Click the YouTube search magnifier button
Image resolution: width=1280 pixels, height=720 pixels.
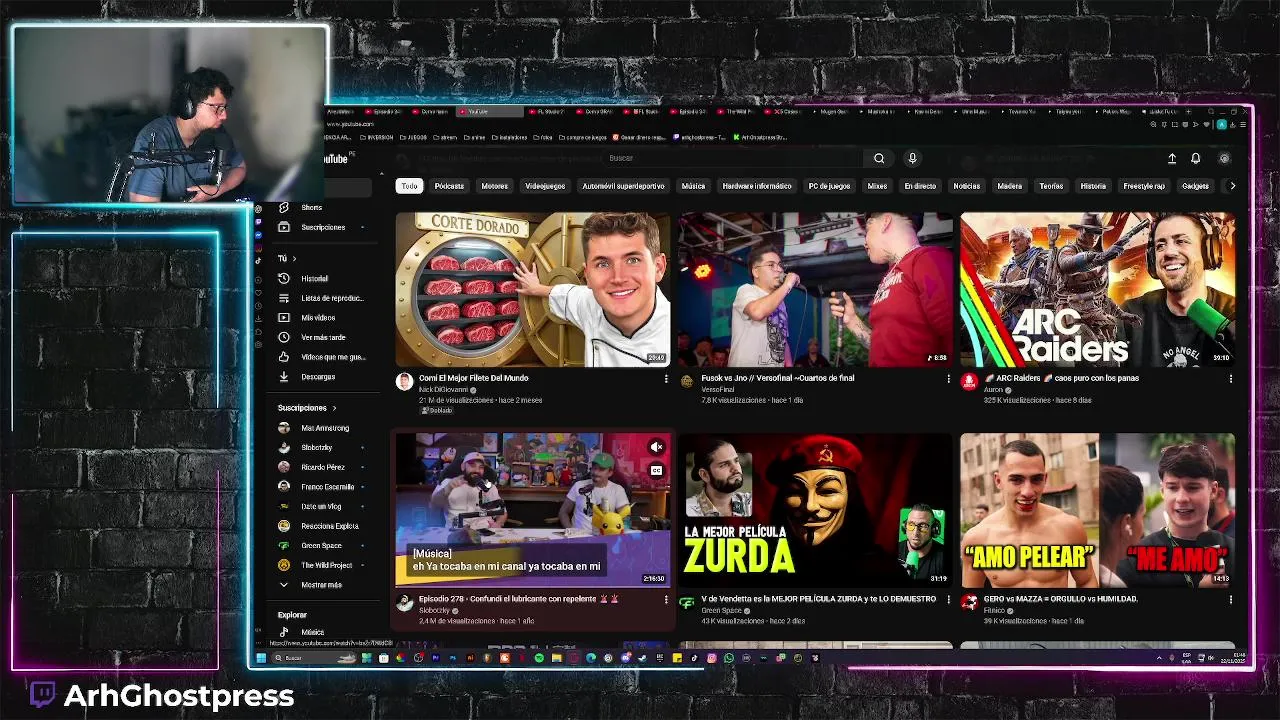point(879,158)
